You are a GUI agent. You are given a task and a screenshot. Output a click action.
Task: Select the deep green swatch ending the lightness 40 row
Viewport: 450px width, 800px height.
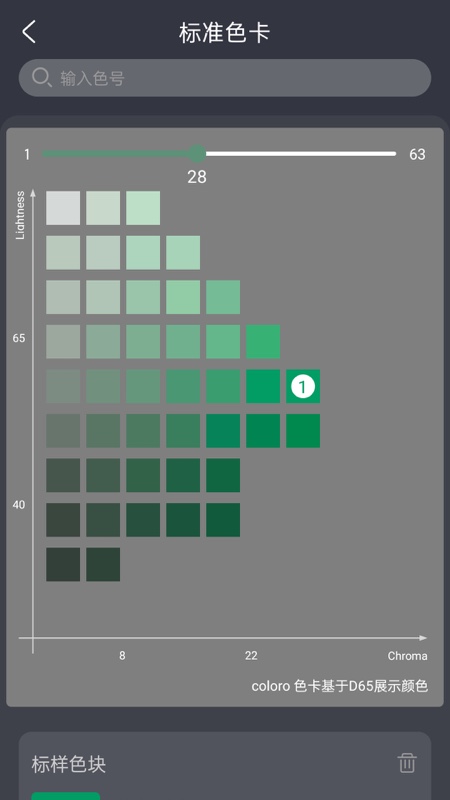click(223, 520)
